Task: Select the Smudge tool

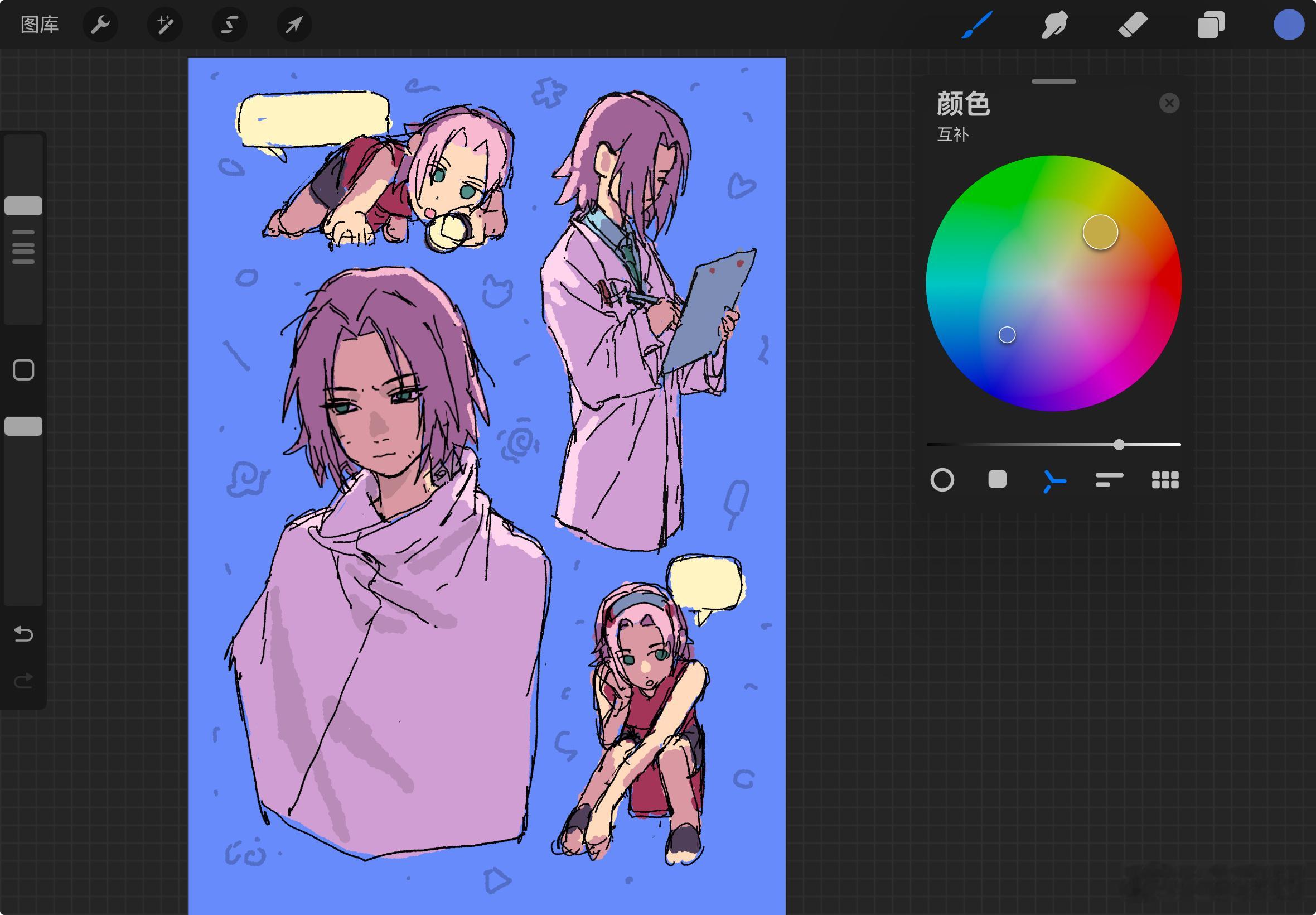Action: pyautogui.click(x=1054, y=25)
